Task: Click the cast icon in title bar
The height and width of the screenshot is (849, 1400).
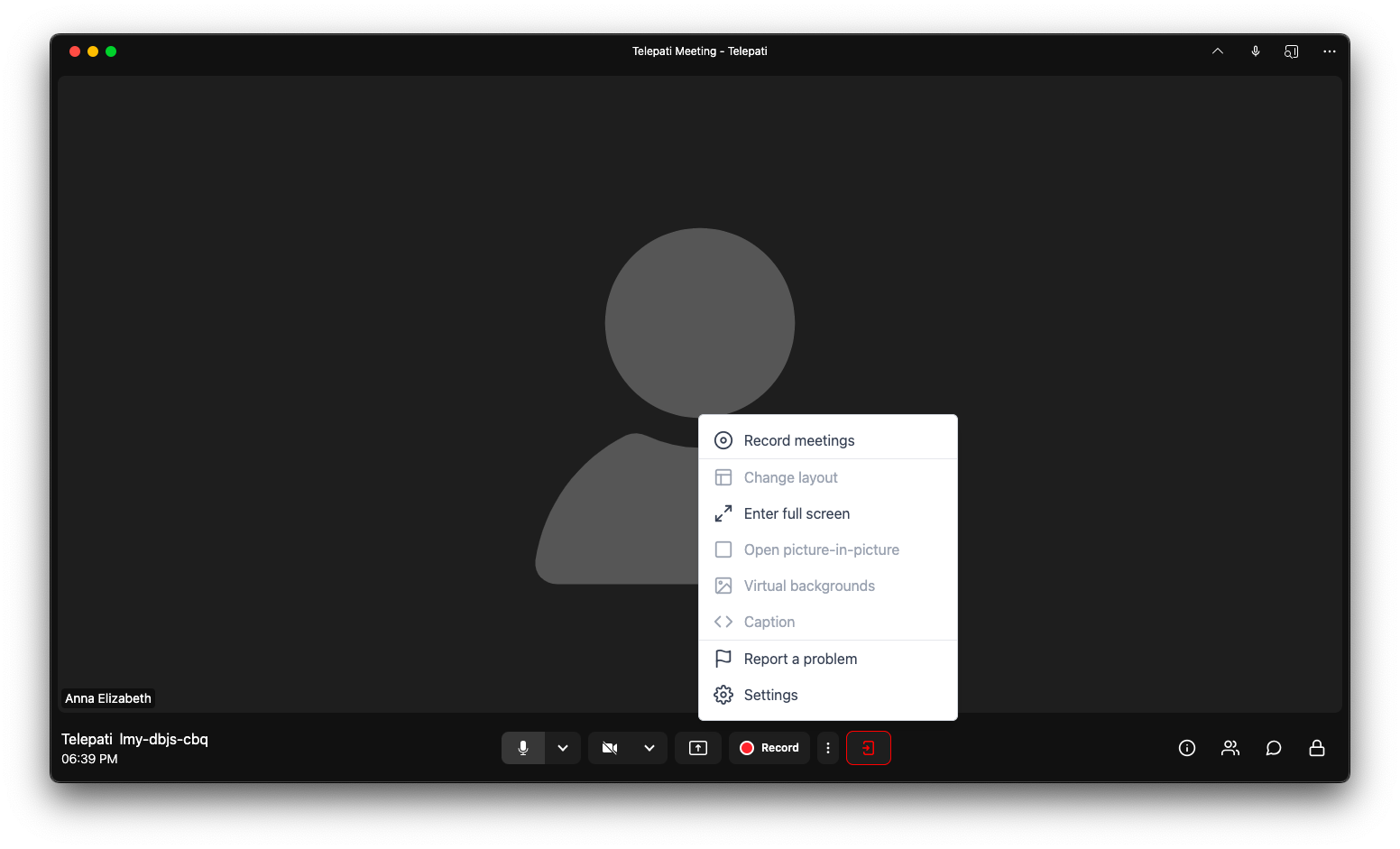Action: [1292, 51]
